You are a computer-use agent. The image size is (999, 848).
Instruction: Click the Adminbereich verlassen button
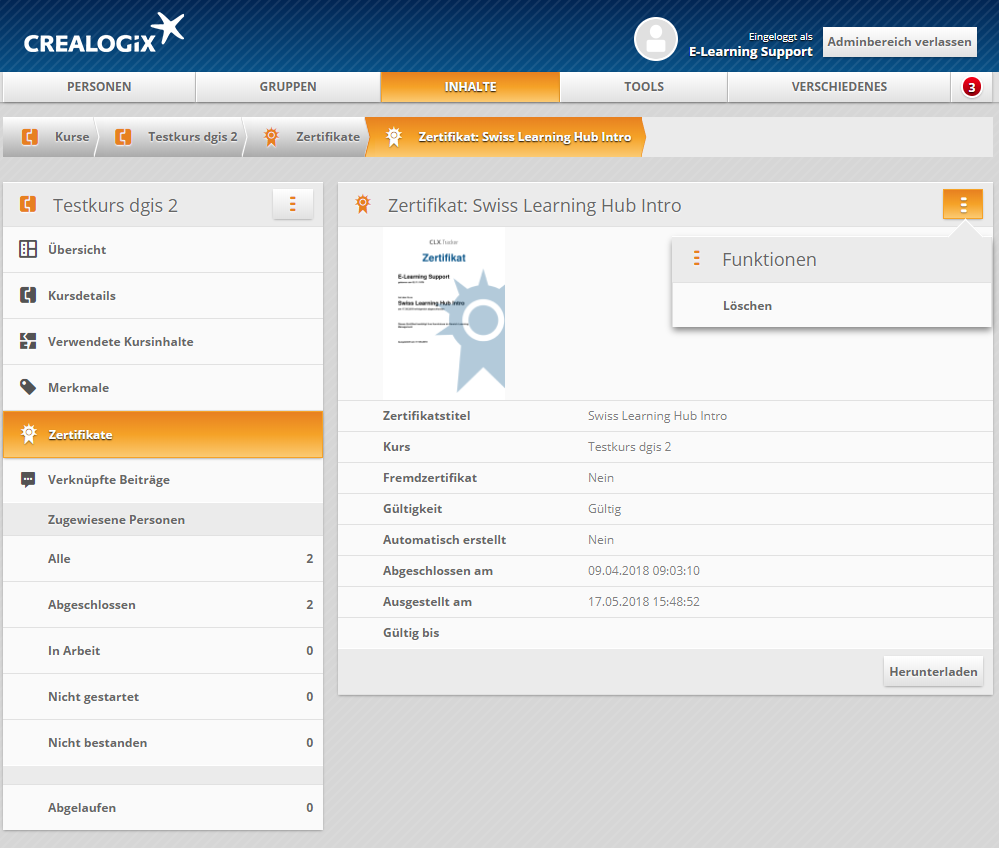point(899,42)
